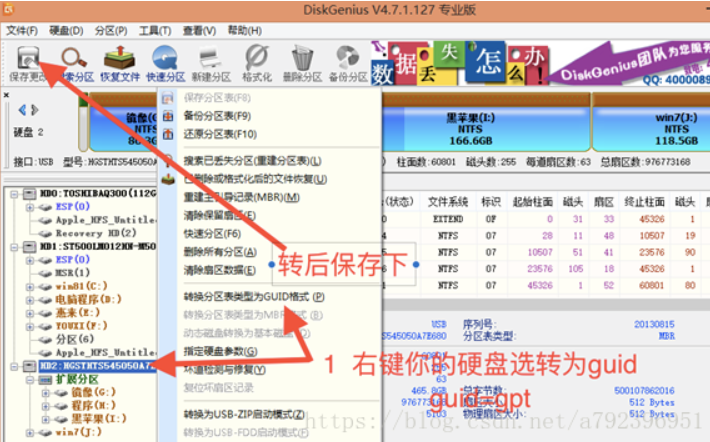Choose 快速分区(F6) in the context menu
The width and height of the screenshot is (710, 442).
(x=212, y=234)
